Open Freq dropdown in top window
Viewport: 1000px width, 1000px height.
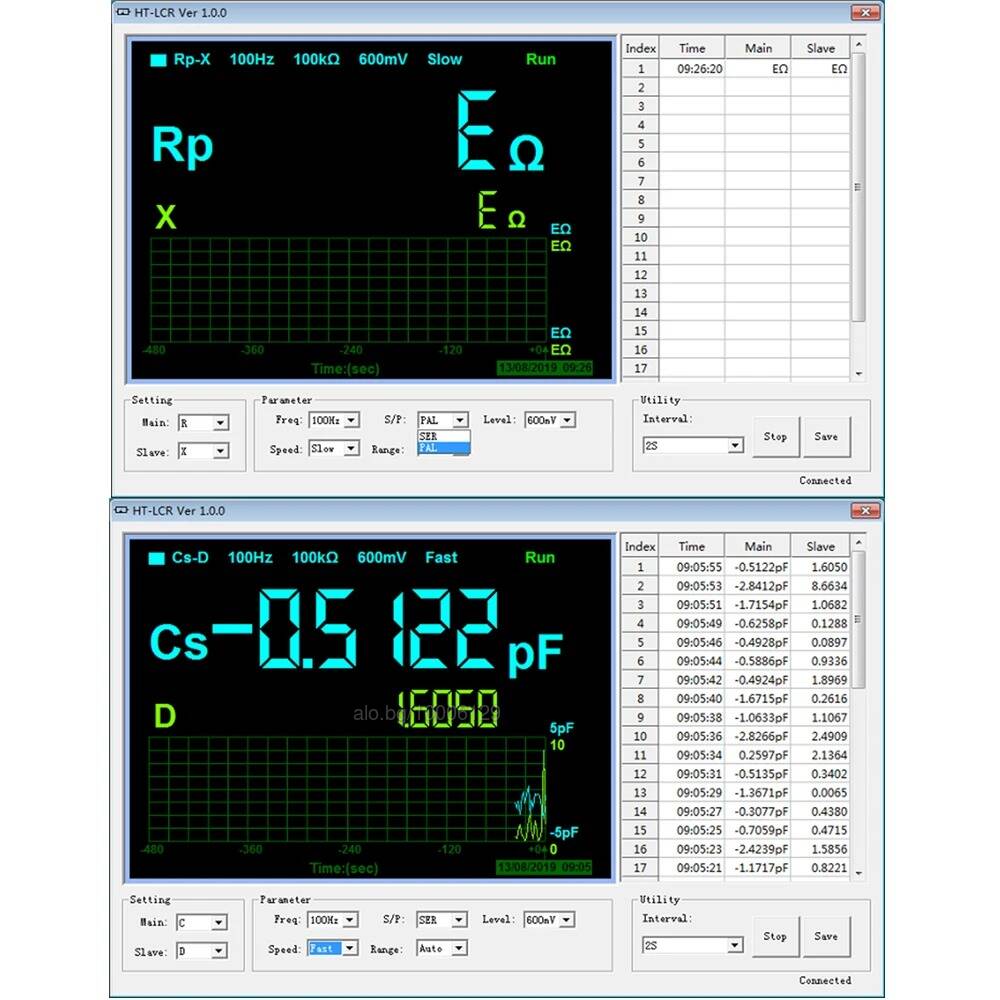tap(334, 420)
